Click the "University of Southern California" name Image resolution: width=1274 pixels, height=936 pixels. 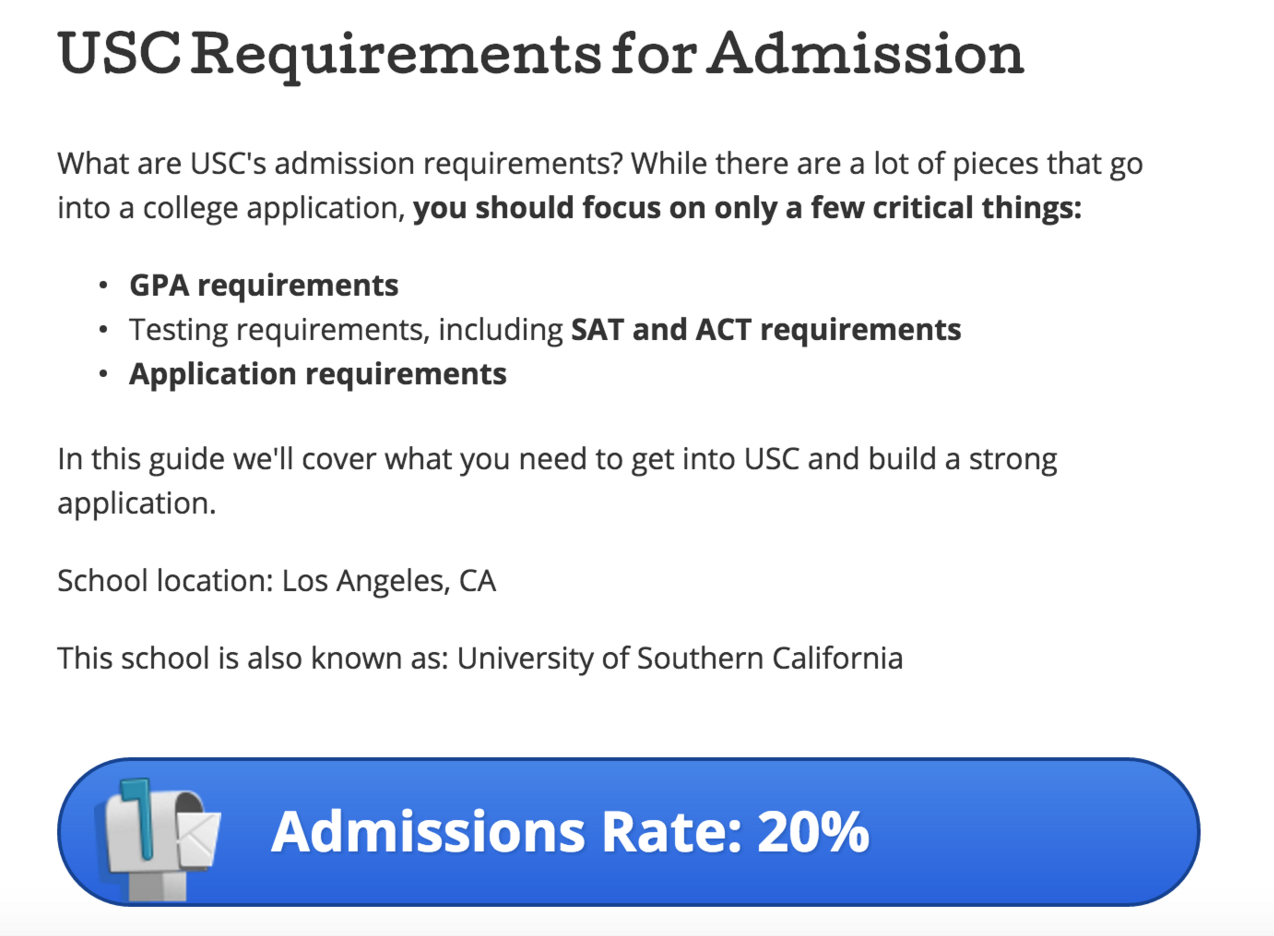pyautogui.click(x=680, y=659)
